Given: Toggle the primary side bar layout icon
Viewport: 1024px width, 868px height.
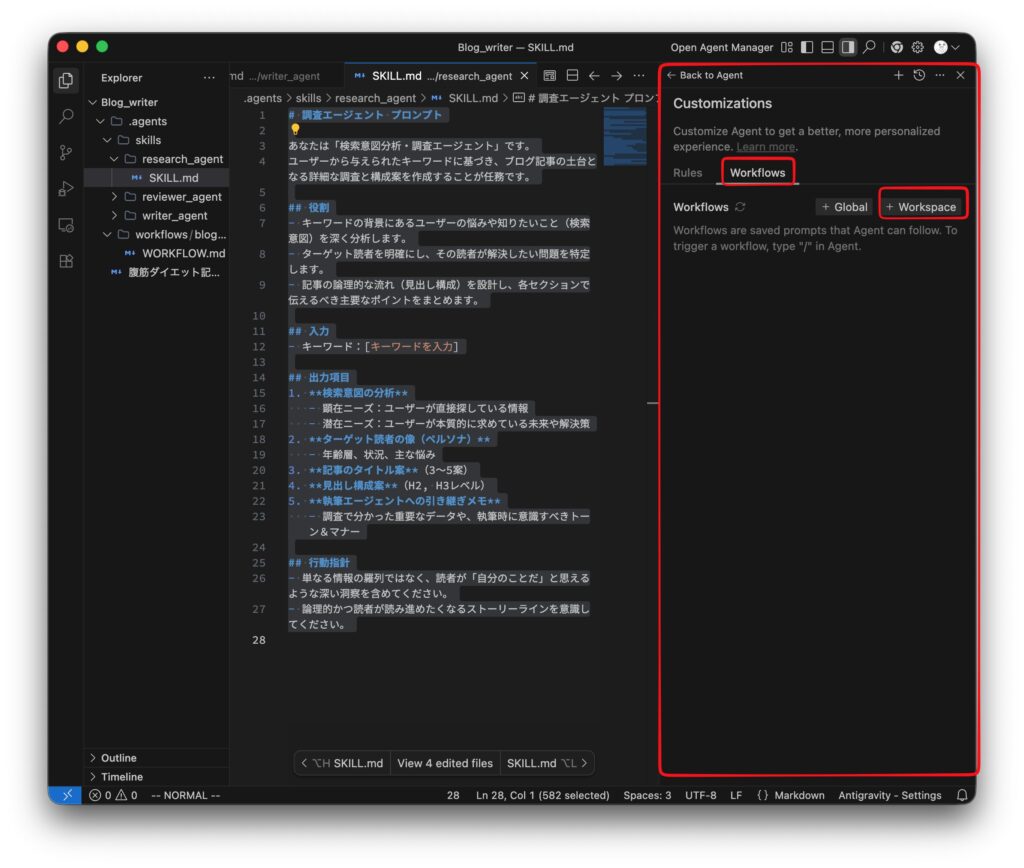Looking at the screenshot, I should pos(807,47).
